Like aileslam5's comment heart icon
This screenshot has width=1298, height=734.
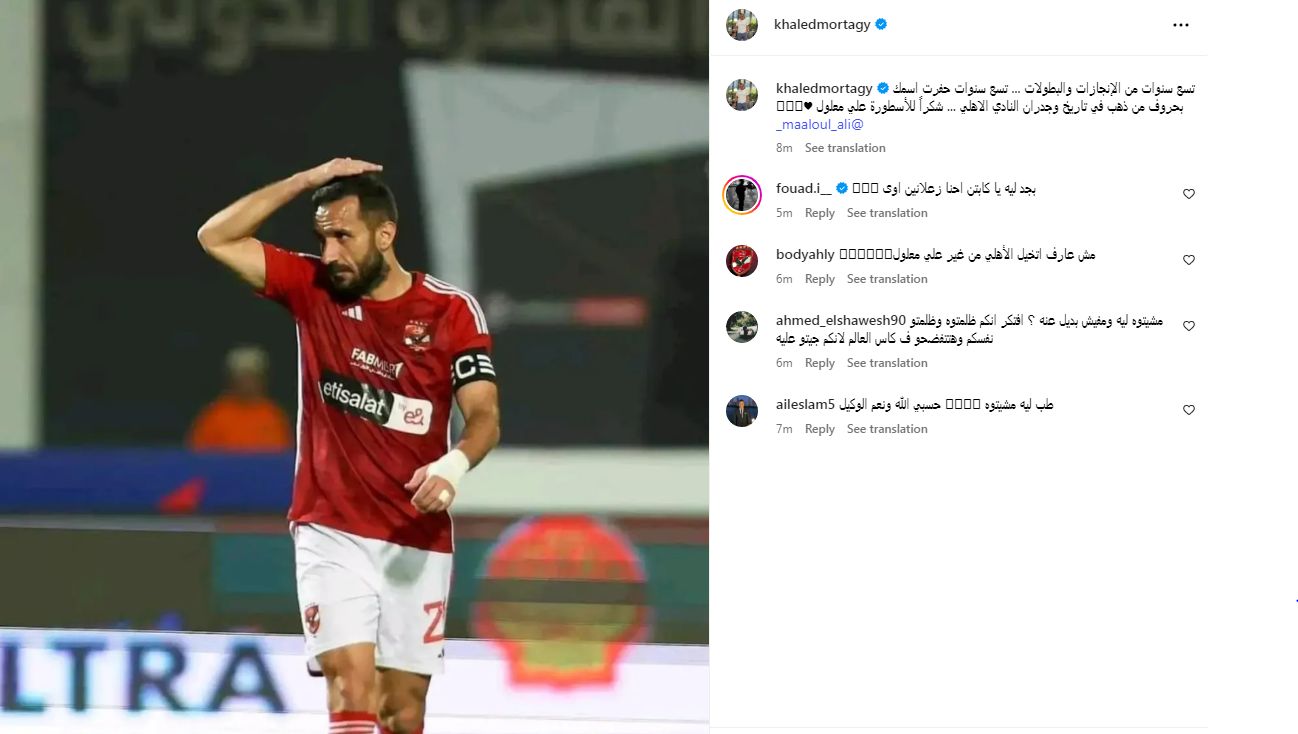(x=1189, y=410)
